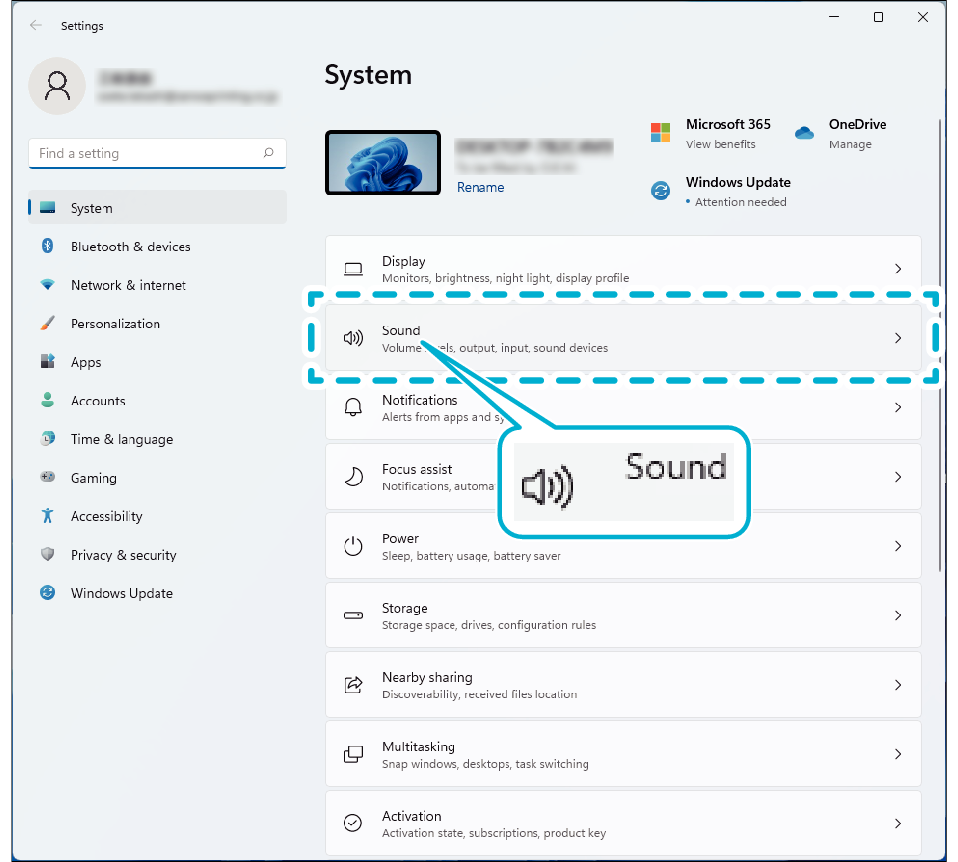The image size is (958, 862).
Task: Click the Personalization paintbrush icon
Action: tap(47, 323)
